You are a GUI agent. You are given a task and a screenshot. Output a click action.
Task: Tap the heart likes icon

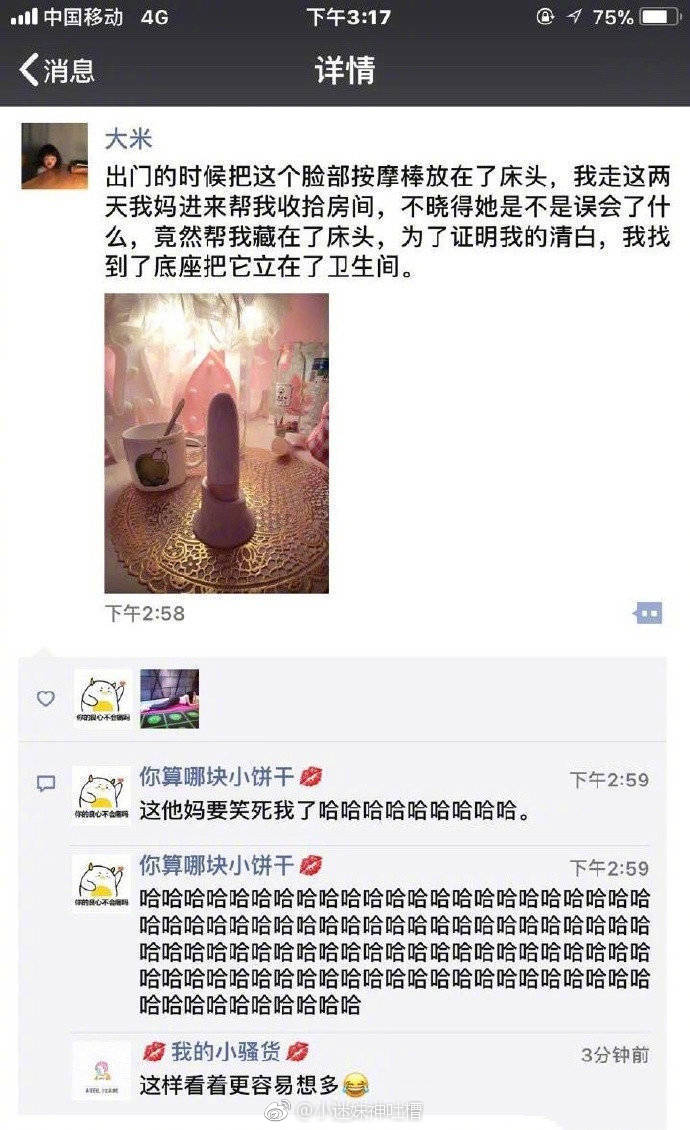click(45, 698)
